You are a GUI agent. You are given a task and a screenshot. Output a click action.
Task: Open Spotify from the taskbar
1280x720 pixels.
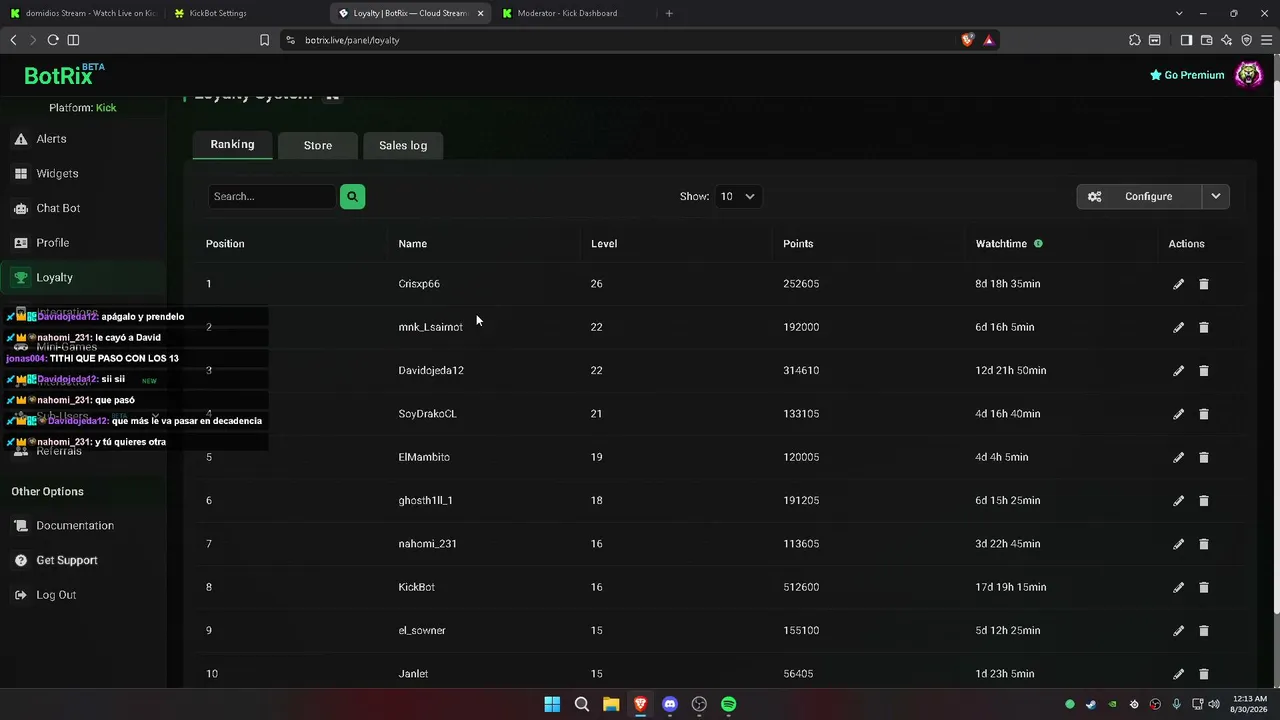[x=728, y=704]
